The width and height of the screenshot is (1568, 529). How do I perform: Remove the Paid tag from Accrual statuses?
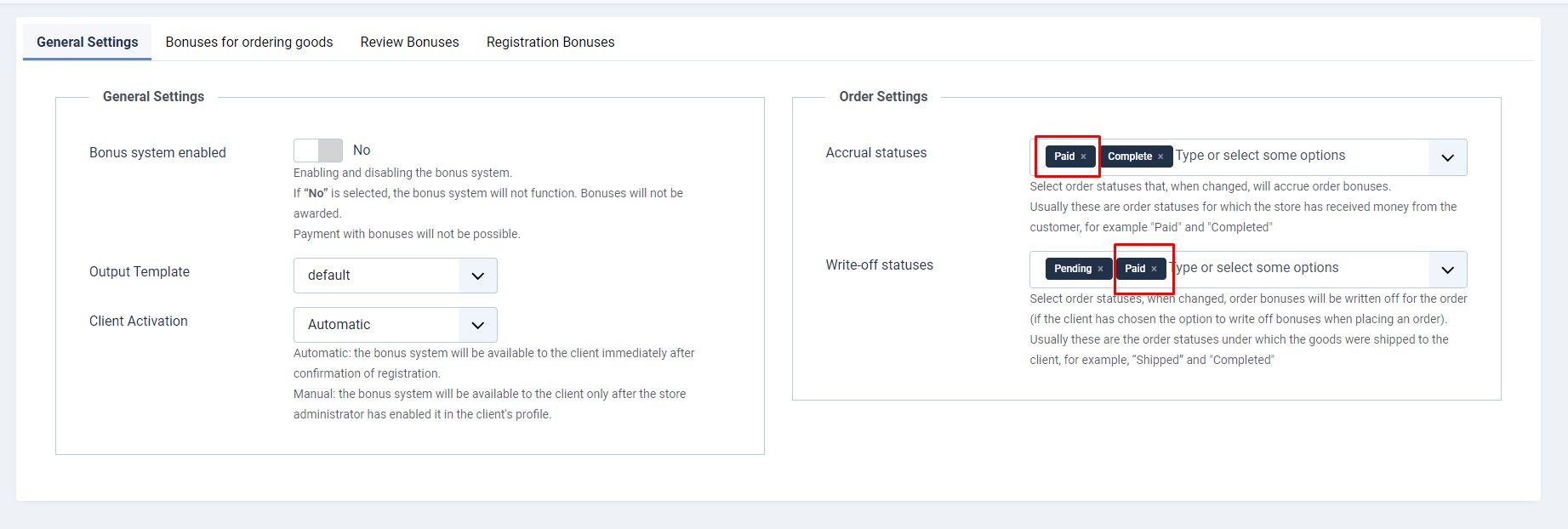click(x=1083, y=156)
